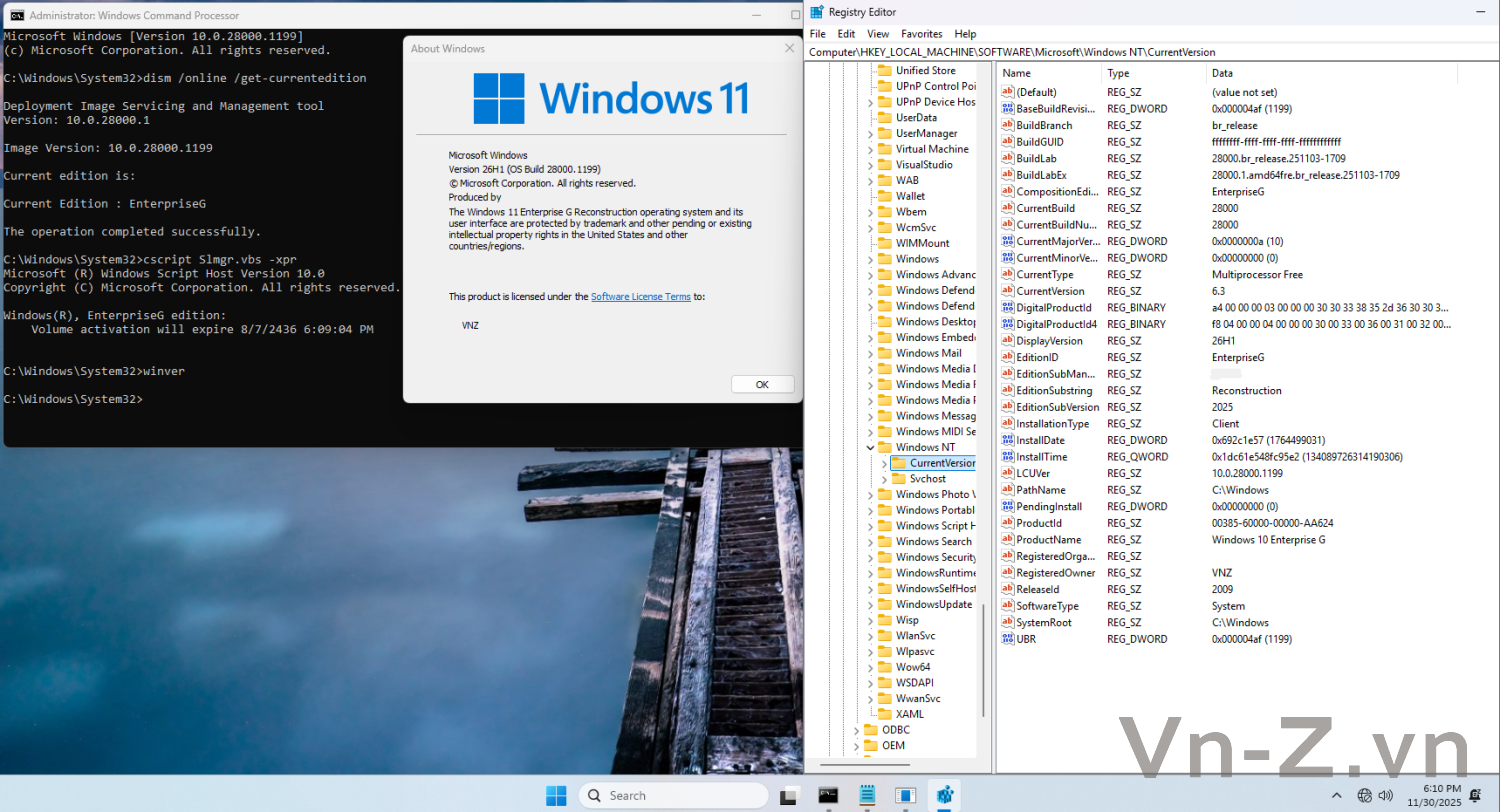1500x812 pixels.
Task: Open the Favorites menu in Registry Editor
Action: click(x=921, y=34)
